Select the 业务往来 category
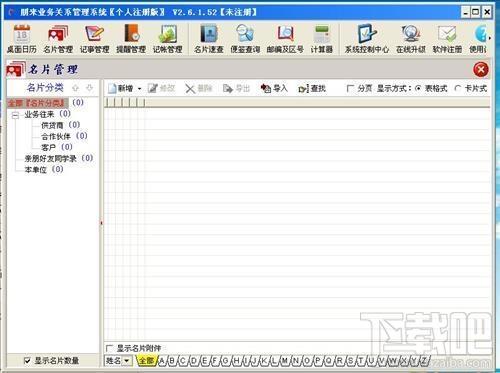Image resolution: width=500 pixels, height=373 pixels. (x=39, y=114)
